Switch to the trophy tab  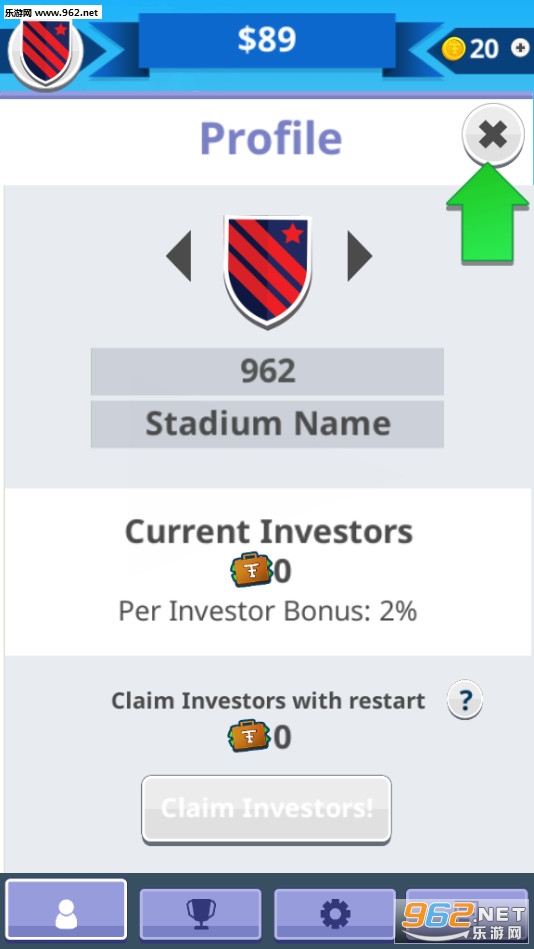tap(200, 913)
